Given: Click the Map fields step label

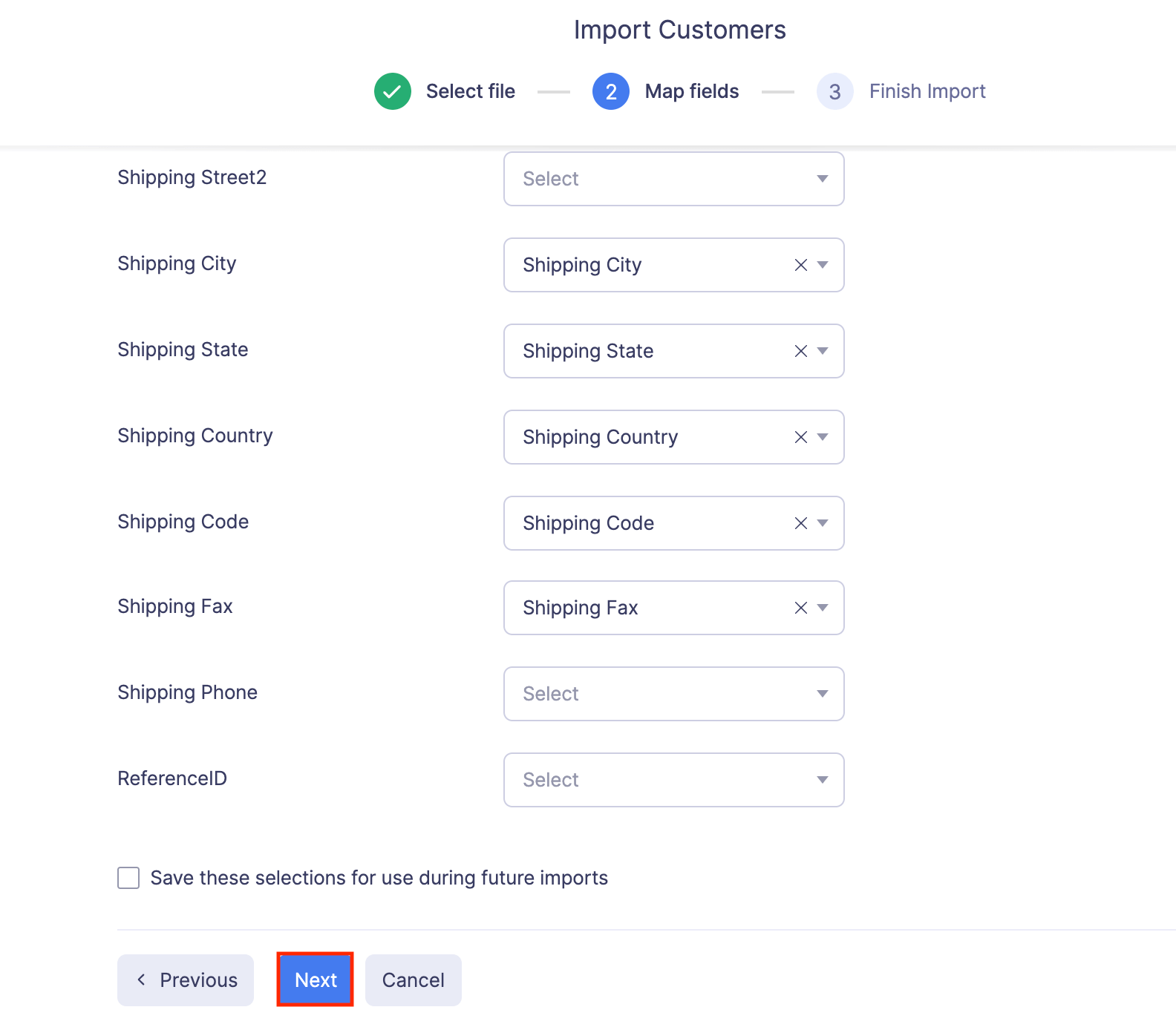Looking at the screenshot, I should tap(691, 91).
